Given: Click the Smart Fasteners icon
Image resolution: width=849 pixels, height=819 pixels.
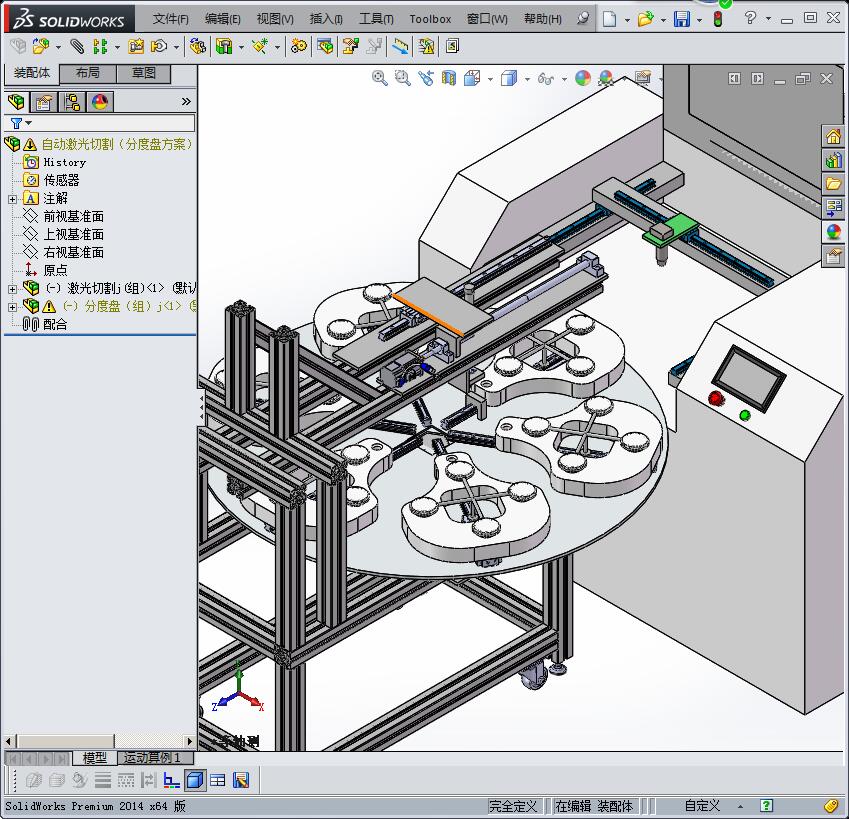Looking at the screenshot, I should (x=136, y=47).
